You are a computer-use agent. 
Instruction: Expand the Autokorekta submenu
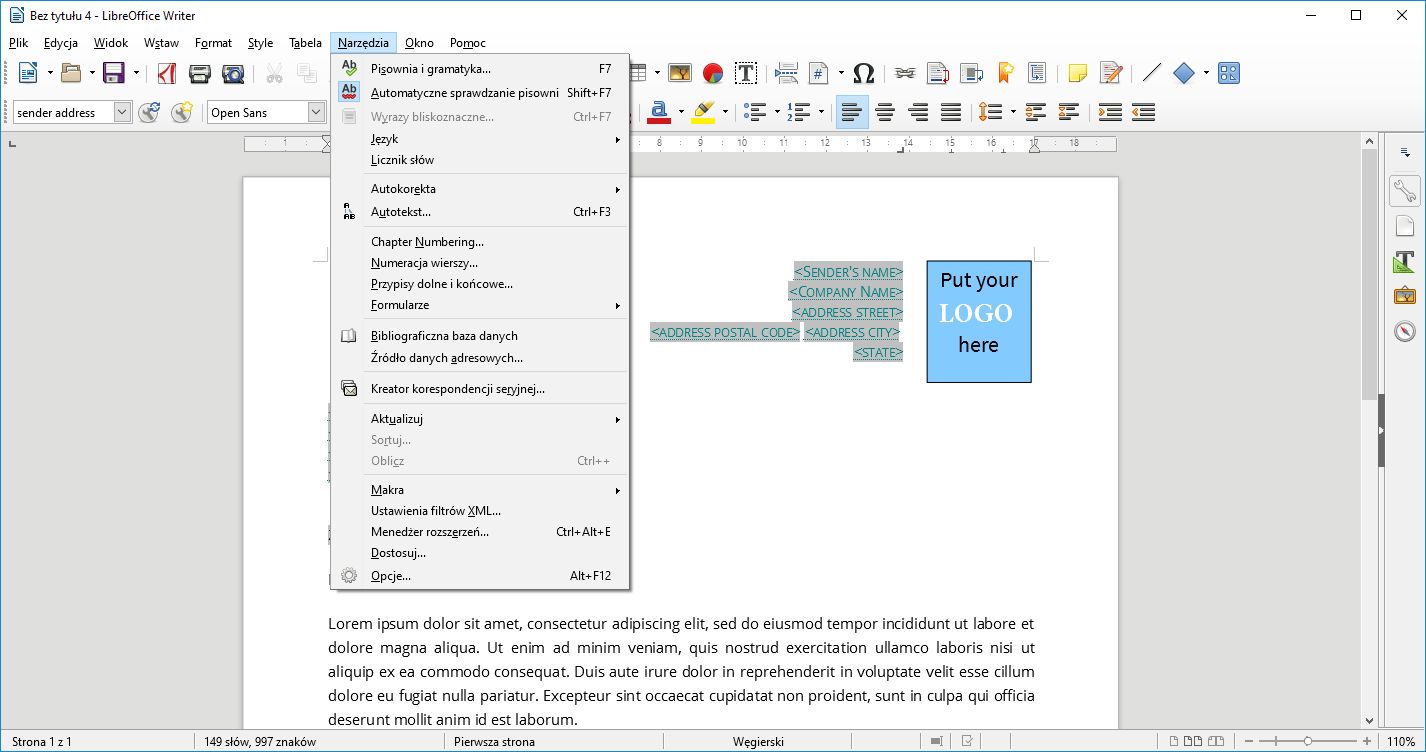point(480,189)
